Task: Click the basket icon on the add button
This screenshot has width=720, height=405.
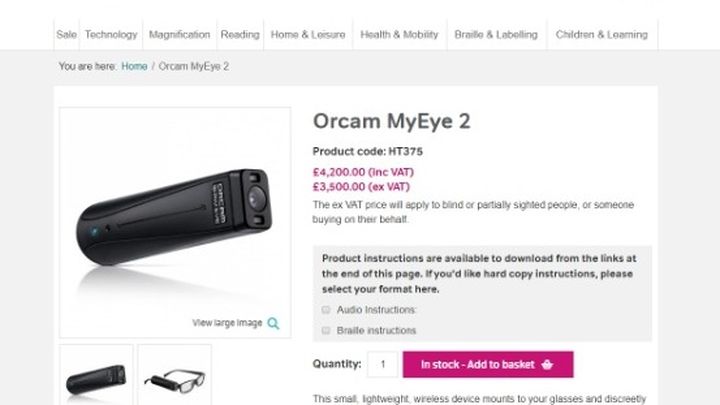Action: [547, 365]
